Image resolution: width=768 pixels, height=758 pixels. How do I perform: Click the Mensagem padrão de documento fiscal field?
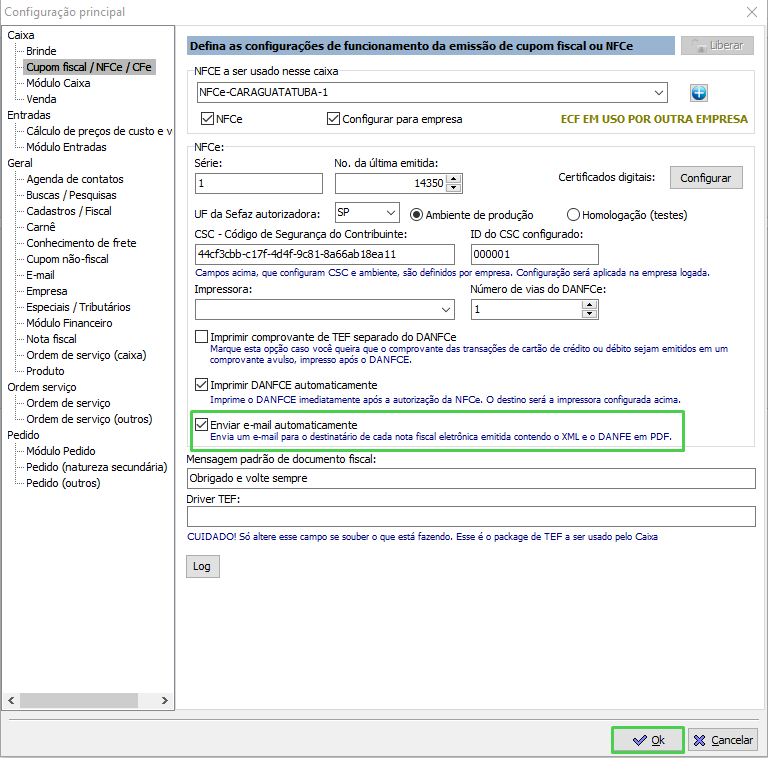pos(471,478)
